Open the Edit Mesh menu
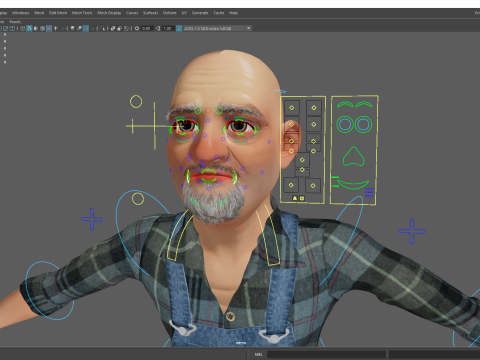The width and height of the screenshot is (480, 360). (58, 13)
